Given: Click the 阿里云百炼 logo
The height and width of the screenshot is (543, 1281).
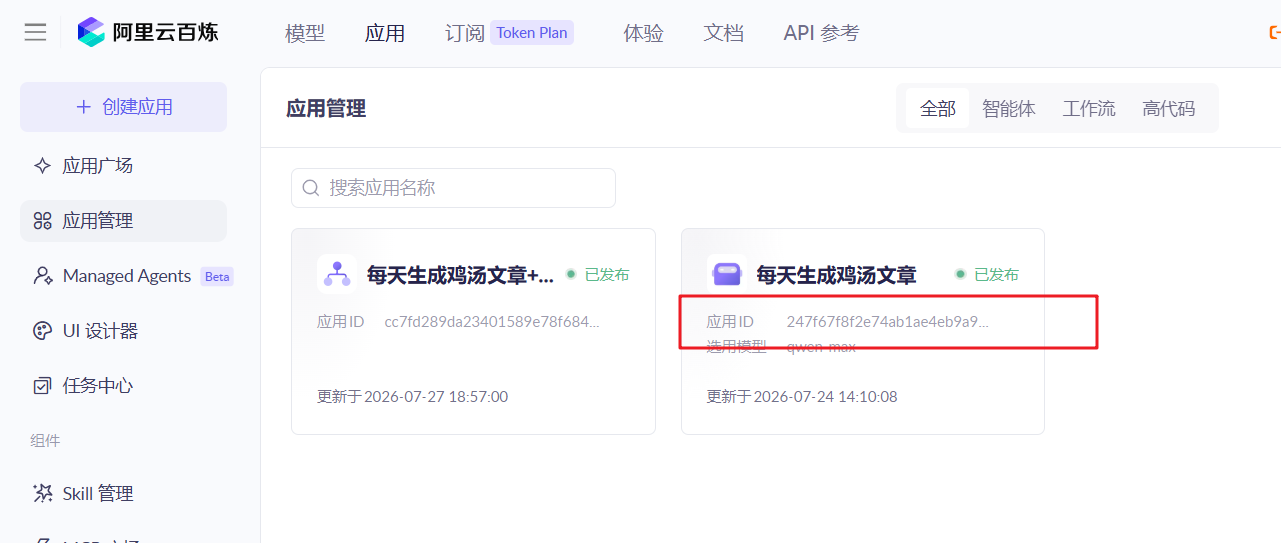Looking at the screenshot, I should [148, 32].
